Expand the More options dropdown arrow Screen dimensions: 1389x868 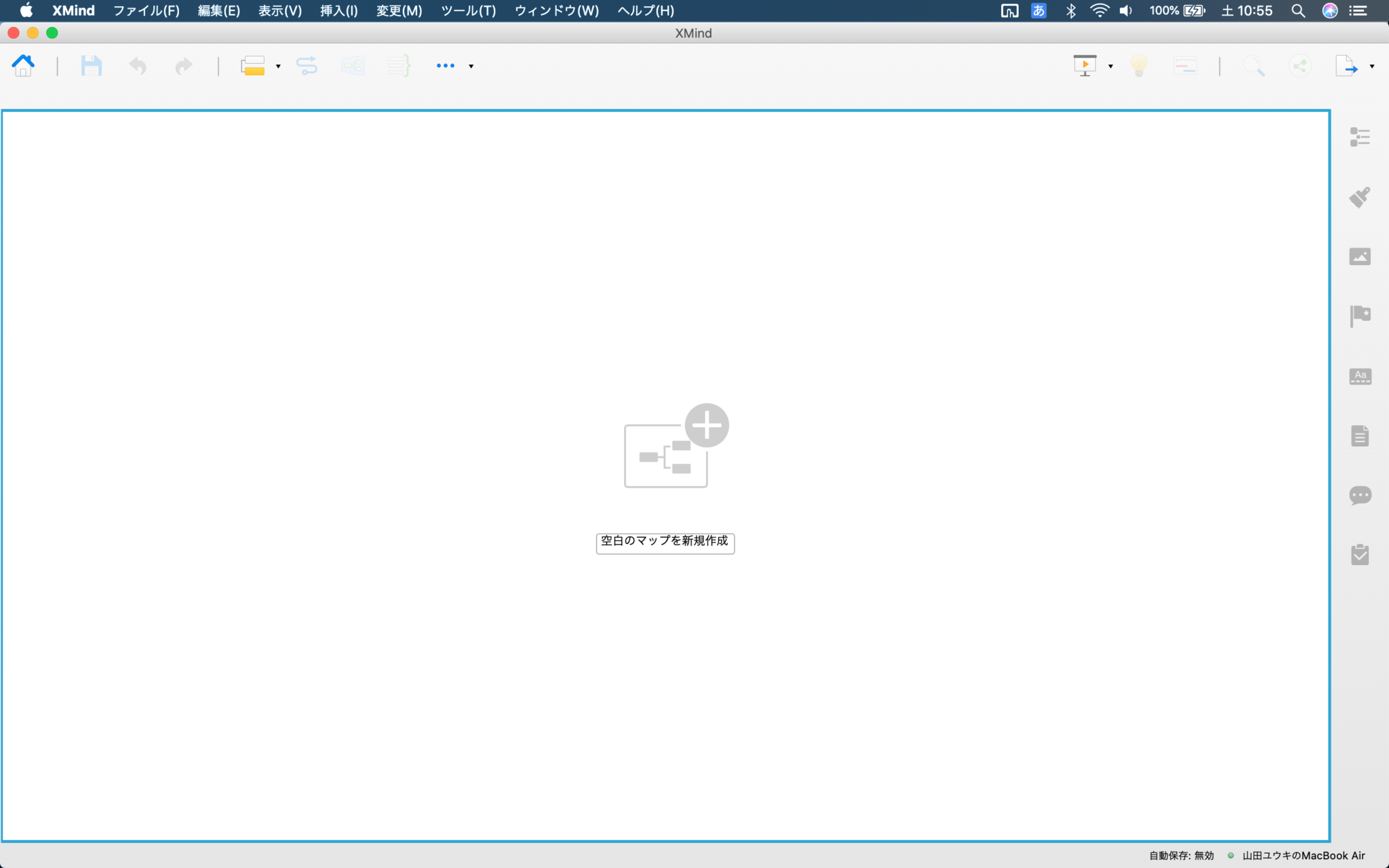click(471, 66)
